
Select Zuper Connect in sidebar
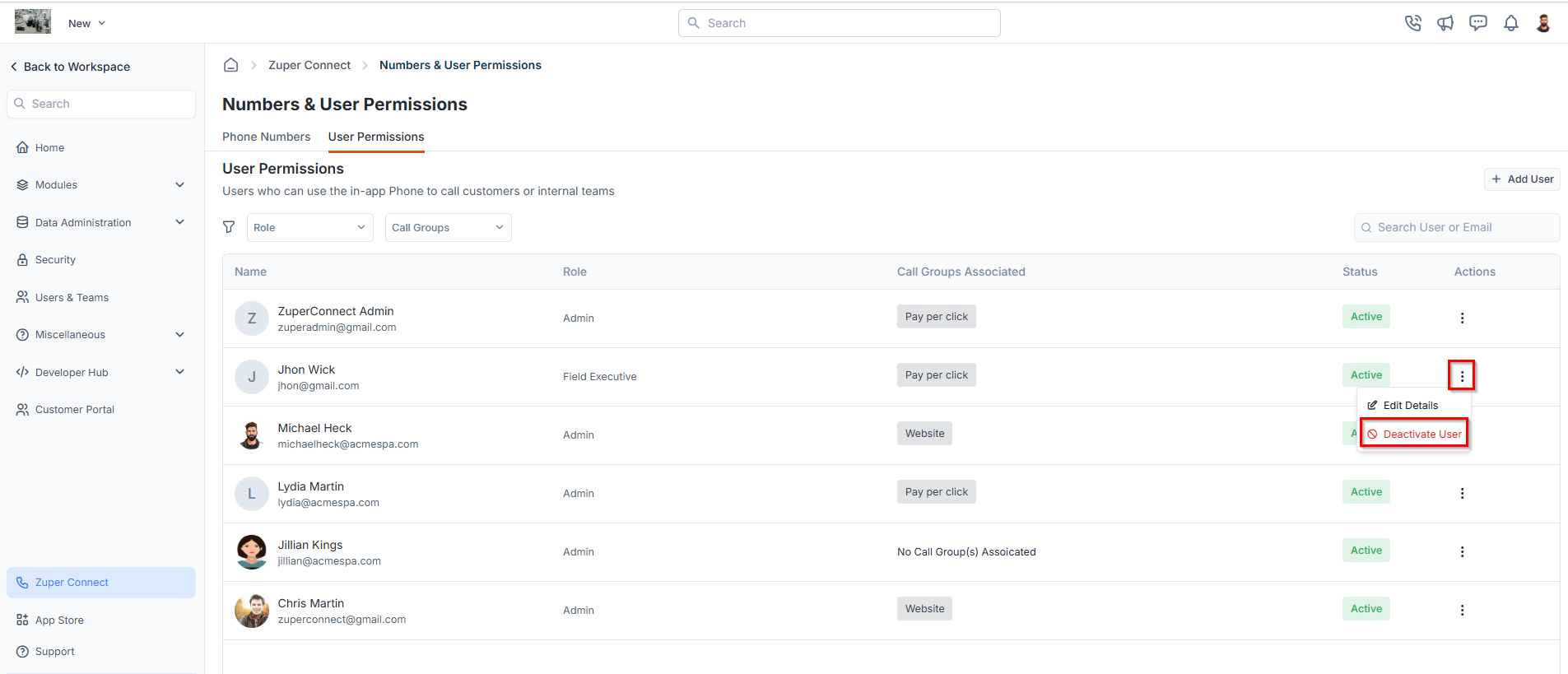coord(101,583)
